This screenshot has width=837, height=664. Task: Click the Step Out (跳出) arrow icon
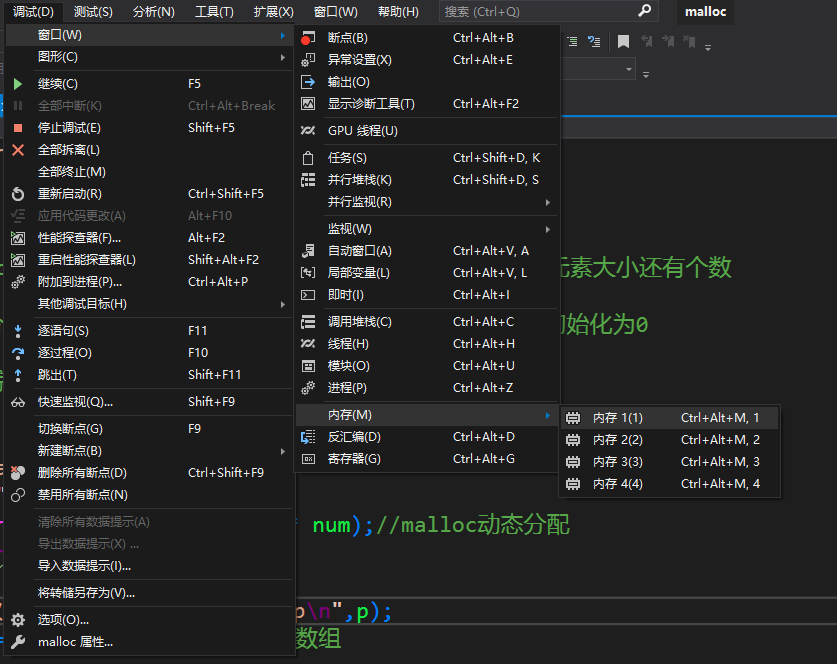pos(18,375)
